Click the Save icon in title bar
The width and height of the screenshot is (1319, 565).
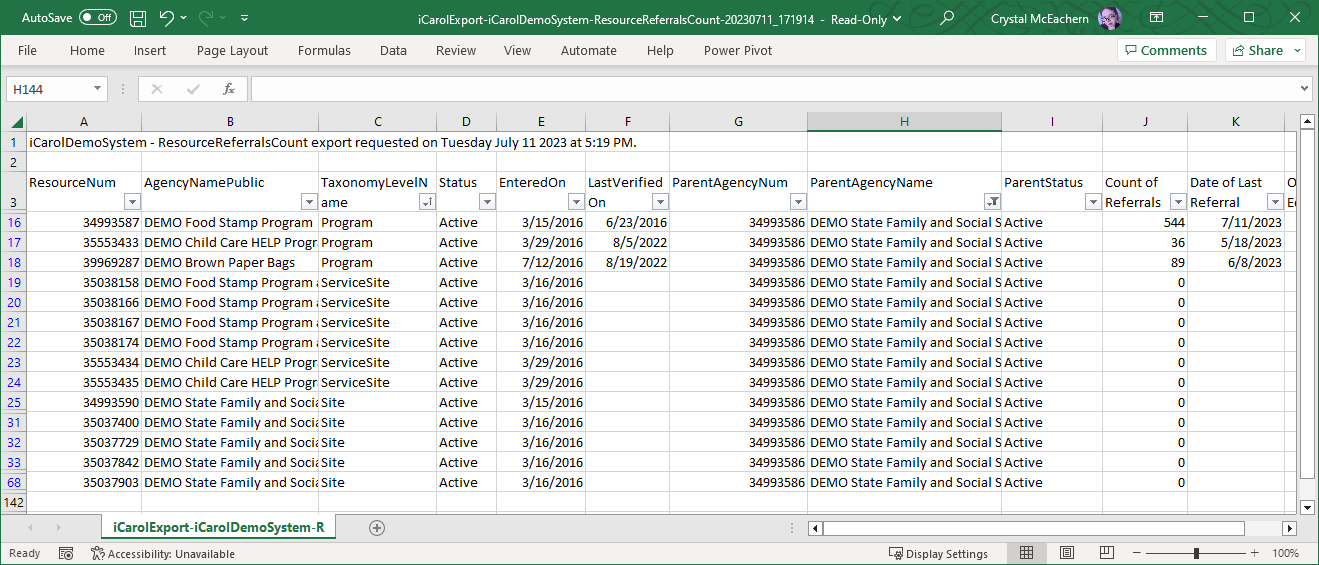tap(138, 18)
